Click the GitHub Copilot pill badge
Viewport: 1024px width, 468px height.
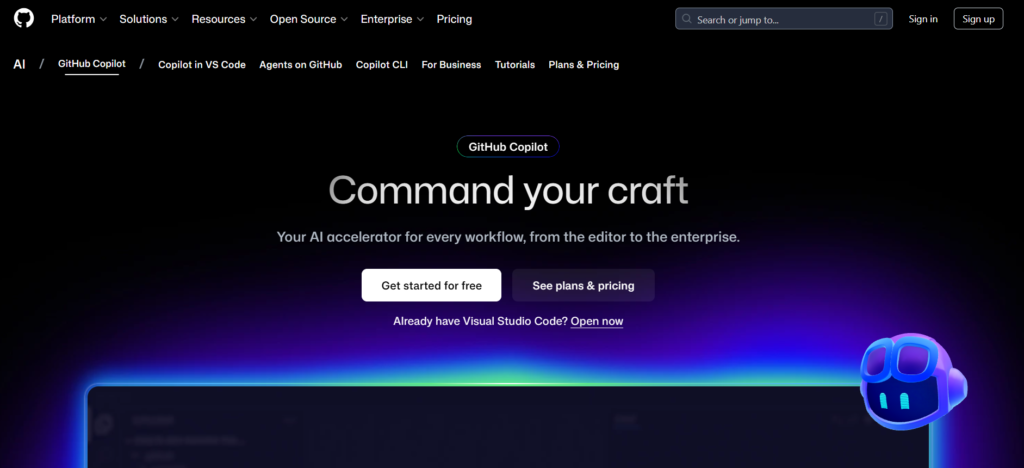(508, 147)
